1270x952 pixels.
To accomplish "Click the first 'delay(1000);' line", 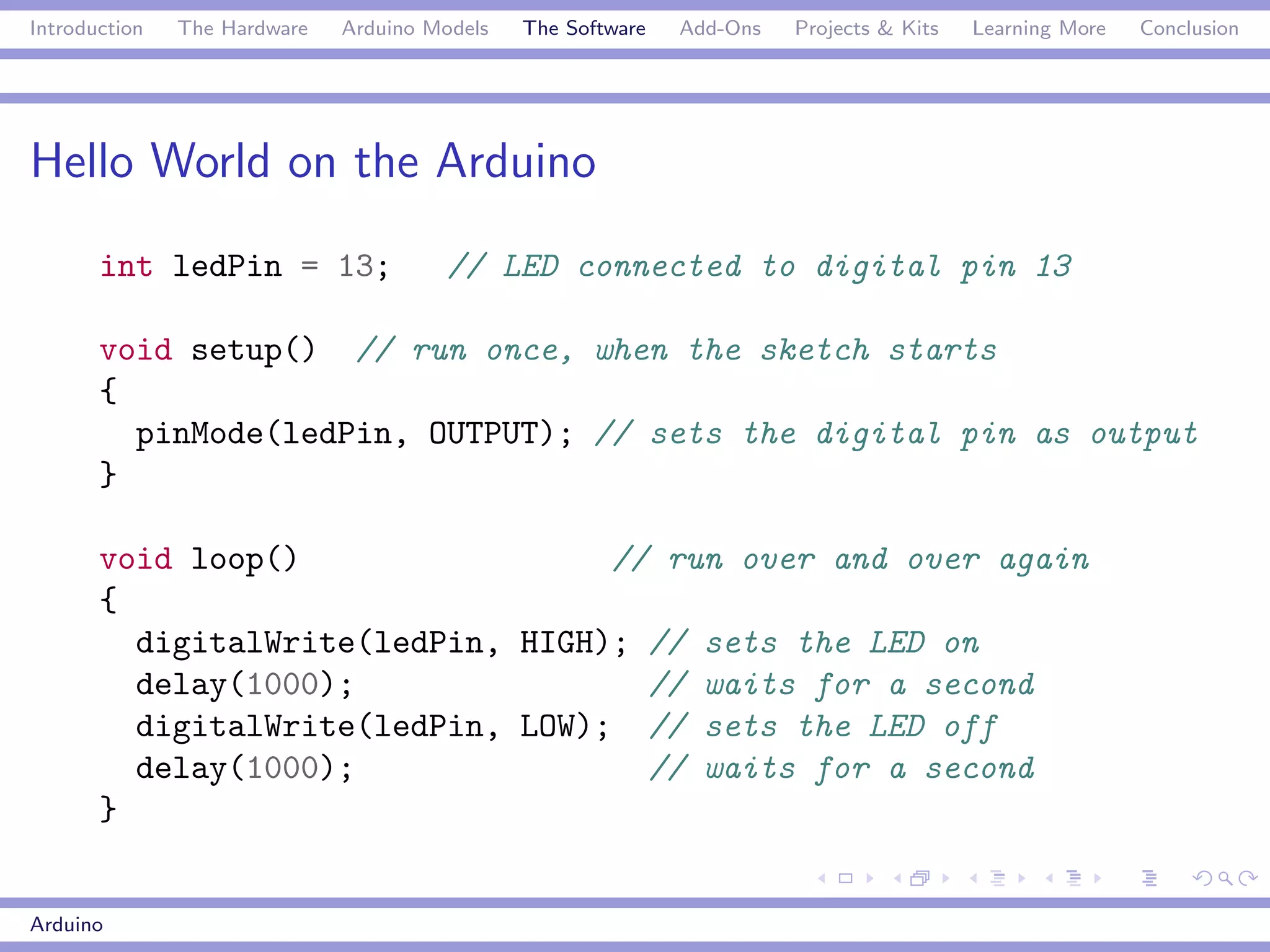I will [x=244, y=685].
